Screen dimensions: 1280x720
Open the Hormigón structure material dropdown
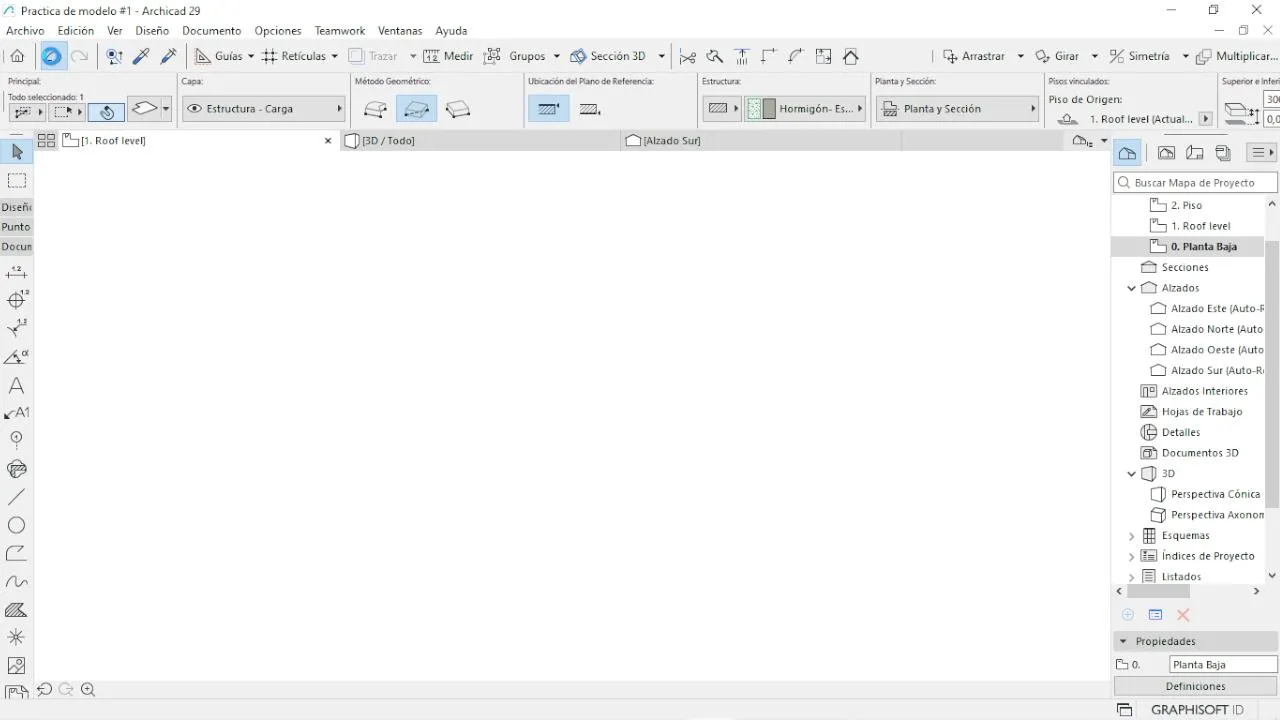(x=805, y=108)
